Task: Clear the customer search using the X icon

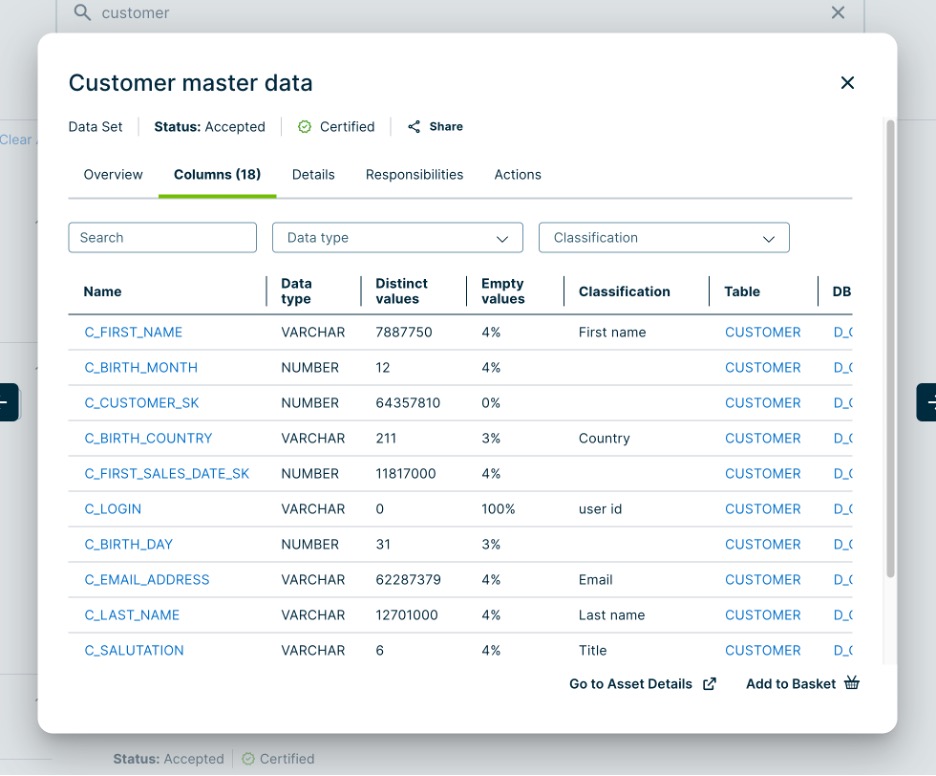Action: pyautogui.click(x=838, y=12)
